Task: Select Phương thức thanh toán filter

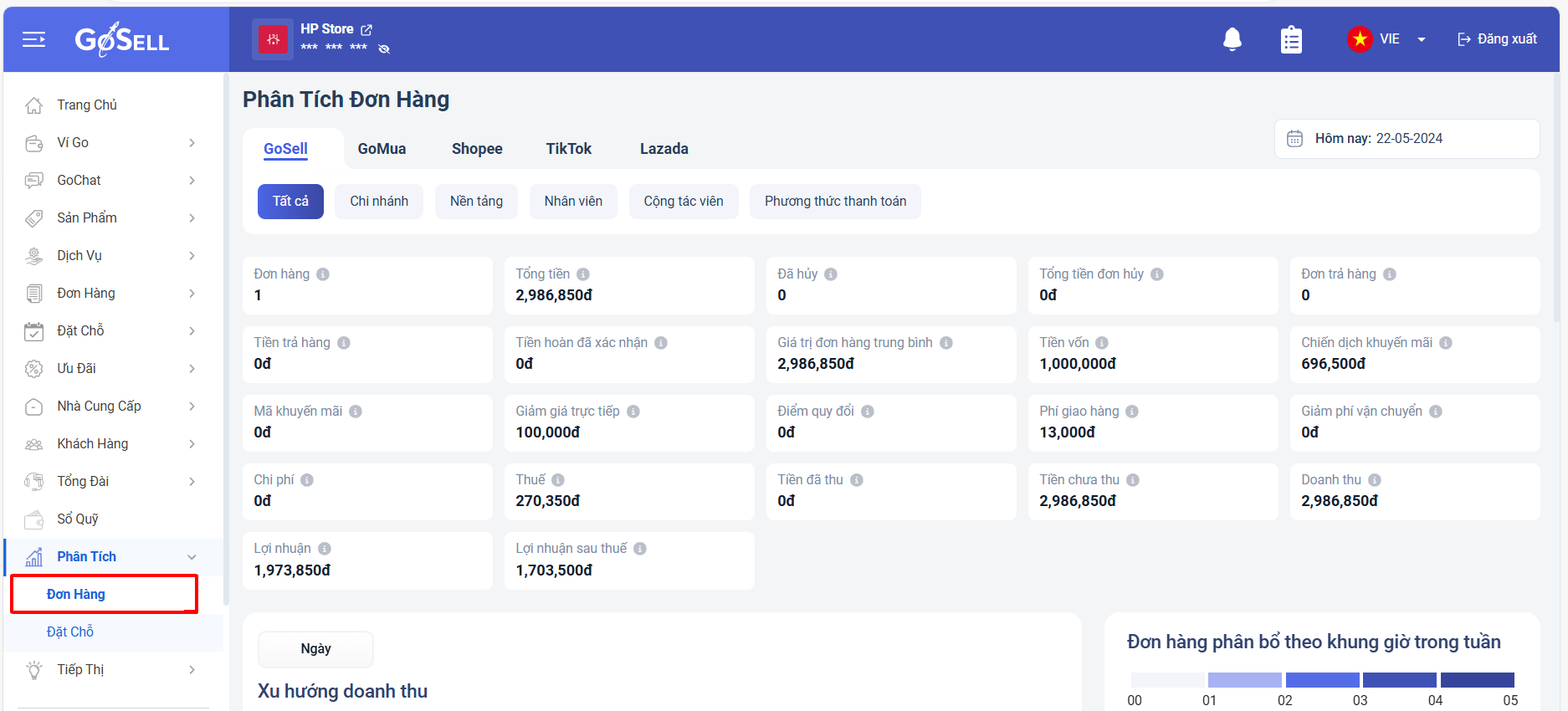Action: 836,202
